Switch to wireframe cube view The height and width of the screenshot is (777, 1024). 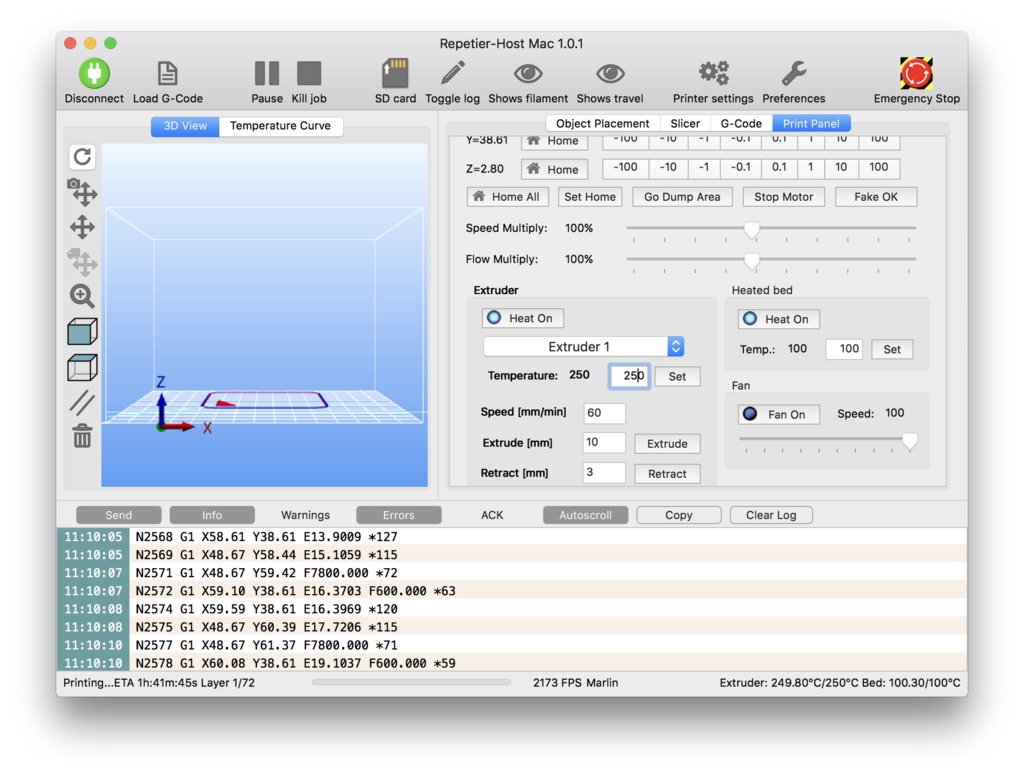click(82, 368)
